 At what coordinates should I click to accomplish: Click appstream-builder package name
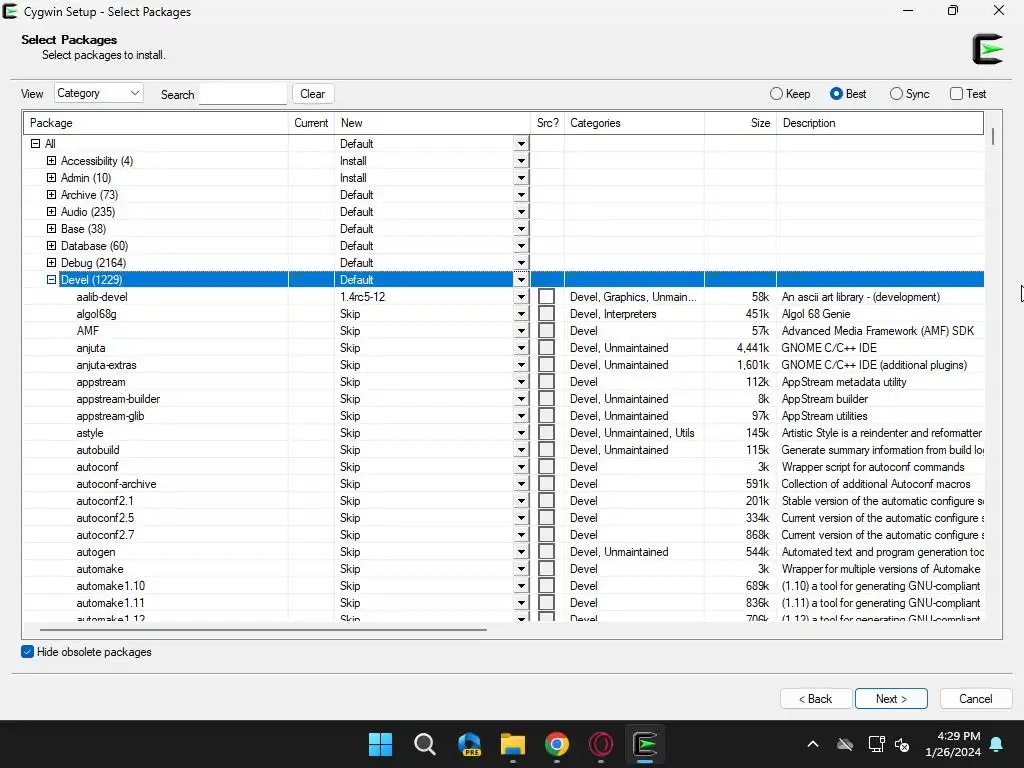pos(118,399)
